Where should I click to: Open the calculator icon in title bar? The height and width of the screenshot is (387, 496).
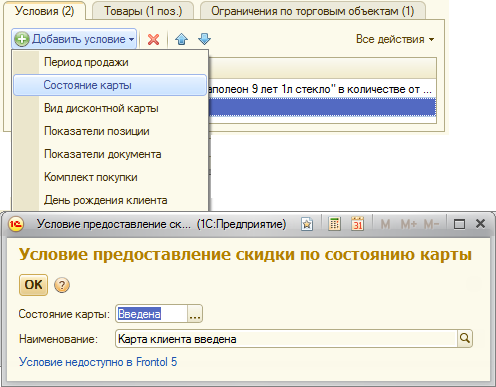334,224
